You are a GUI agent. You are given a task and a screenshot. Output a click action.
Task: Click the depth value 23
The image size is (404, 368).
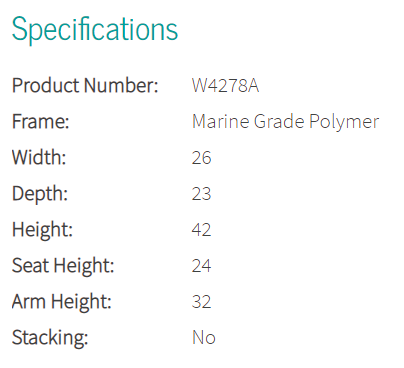tap(201, 194)
